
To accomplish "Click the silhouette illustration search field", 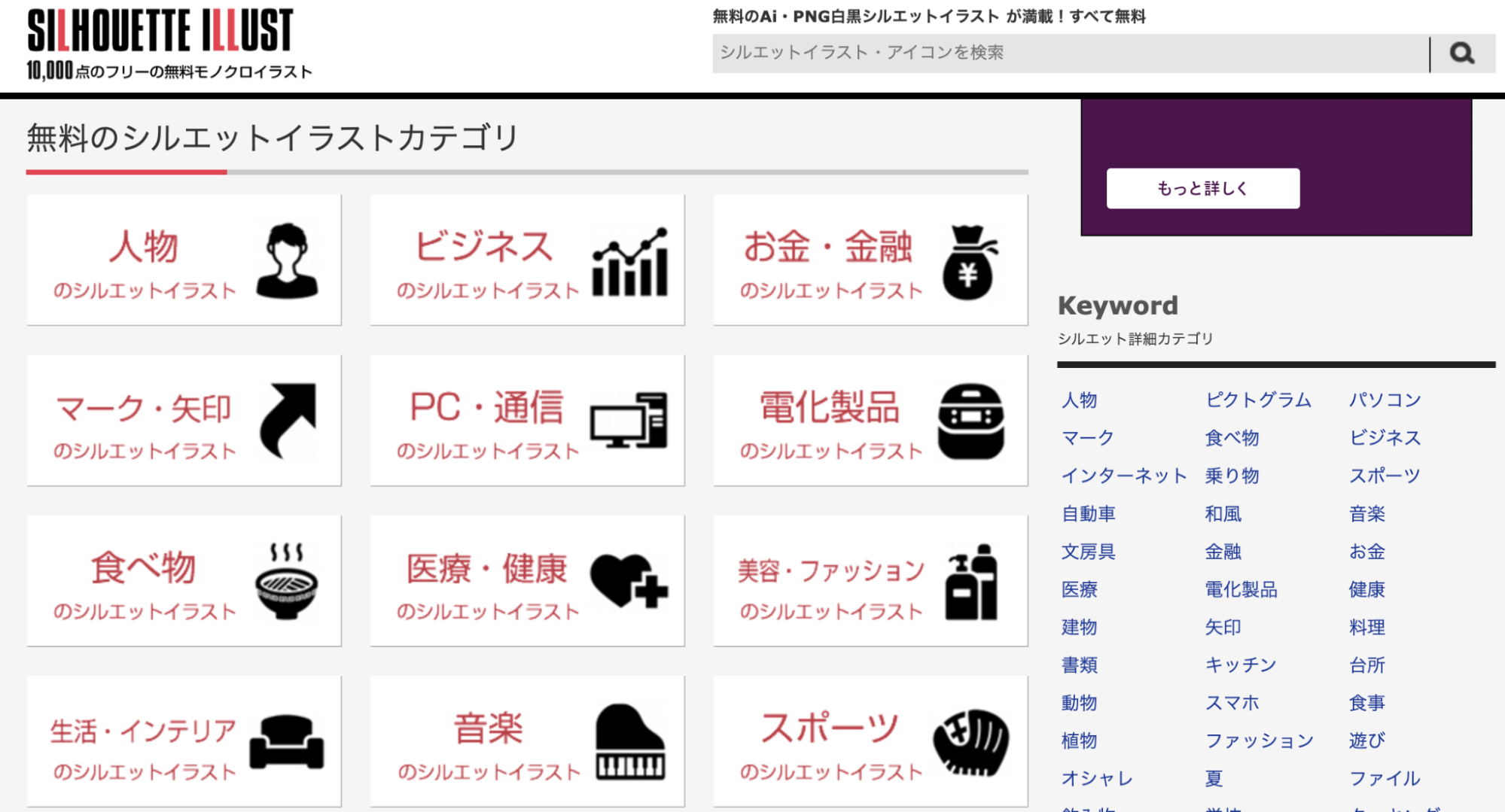I will click(x=1069, y=53).
